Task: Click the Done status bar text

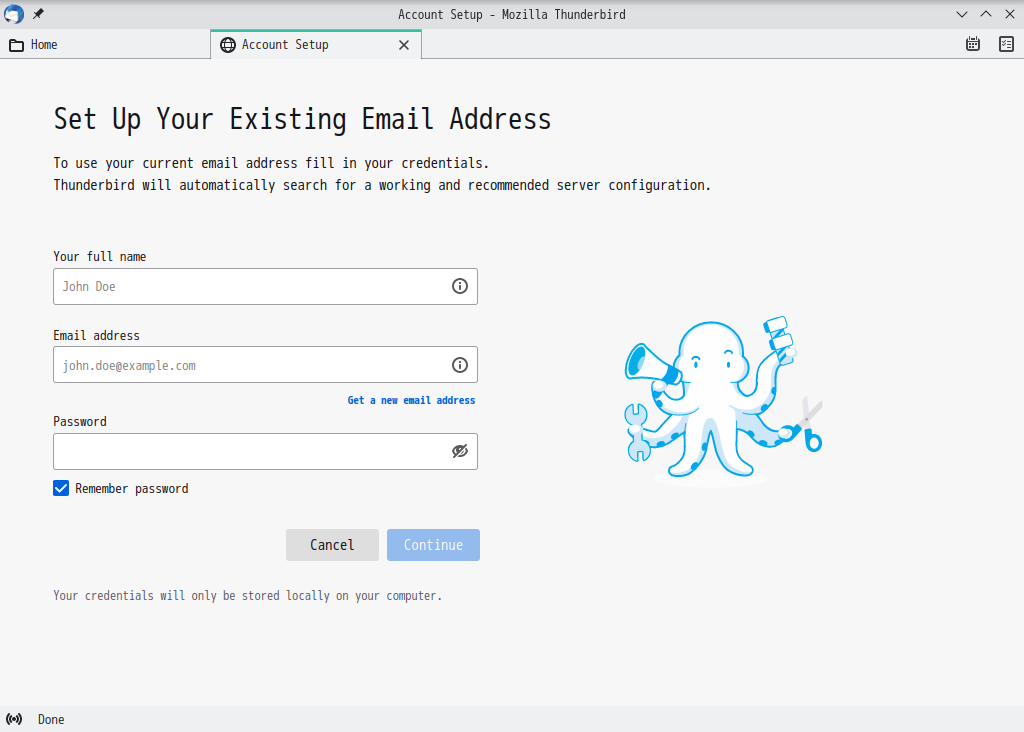Action: pyautogui.click(x=51, y=719)
